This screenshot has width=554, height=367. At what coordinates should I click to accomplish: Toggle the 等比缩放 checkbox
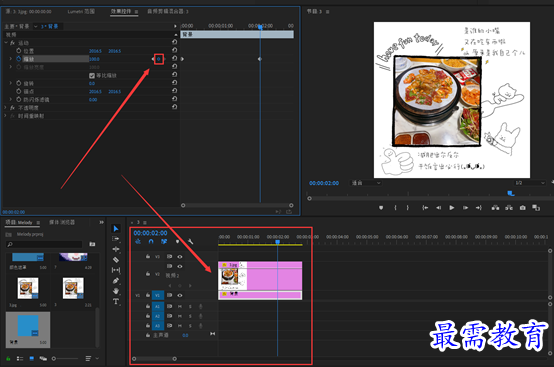[92, 75]
